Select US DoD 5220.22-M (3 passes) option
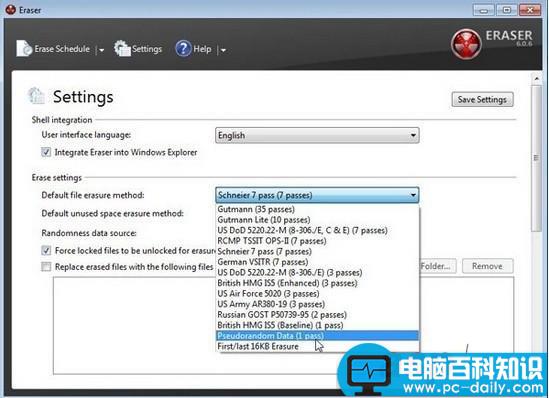The width and height of the screenshot is (549, 398). click(317, 272)
